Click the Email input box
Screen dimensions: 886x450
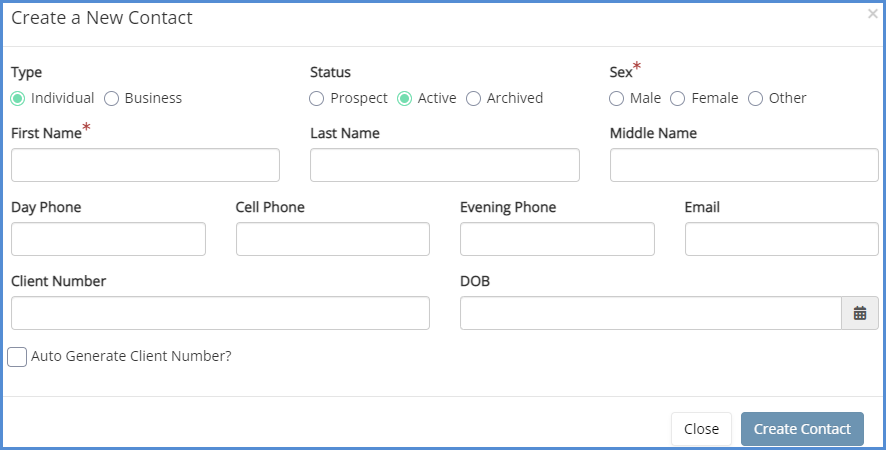[x=781, y=239]
